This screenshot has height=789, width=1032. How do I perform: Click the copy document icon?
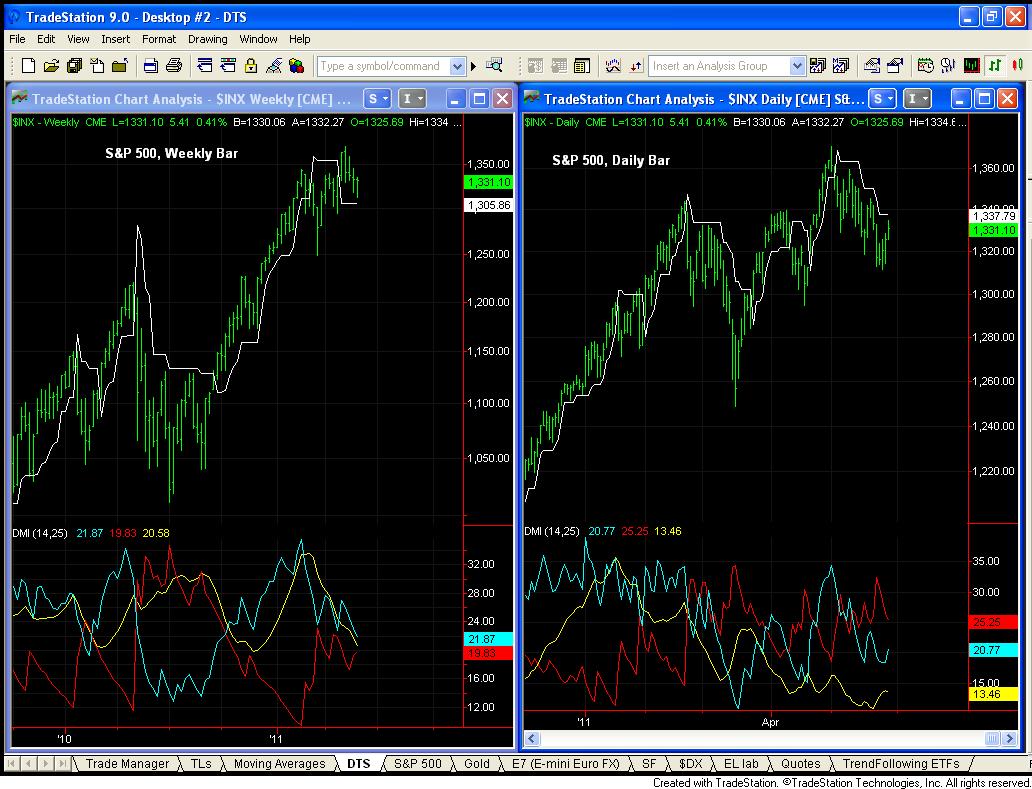97,65
